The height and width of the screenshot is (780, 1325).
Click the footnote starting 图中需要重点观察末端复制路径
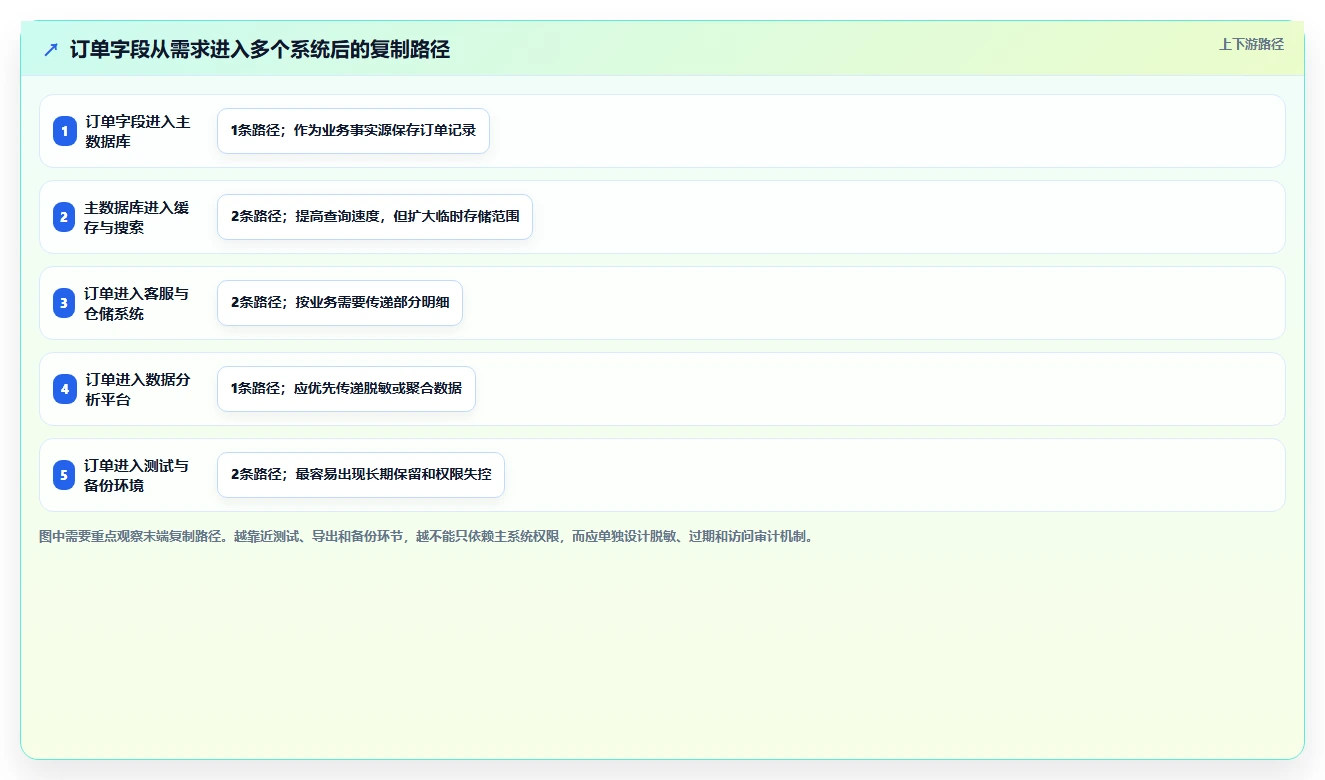click(428, 537)
